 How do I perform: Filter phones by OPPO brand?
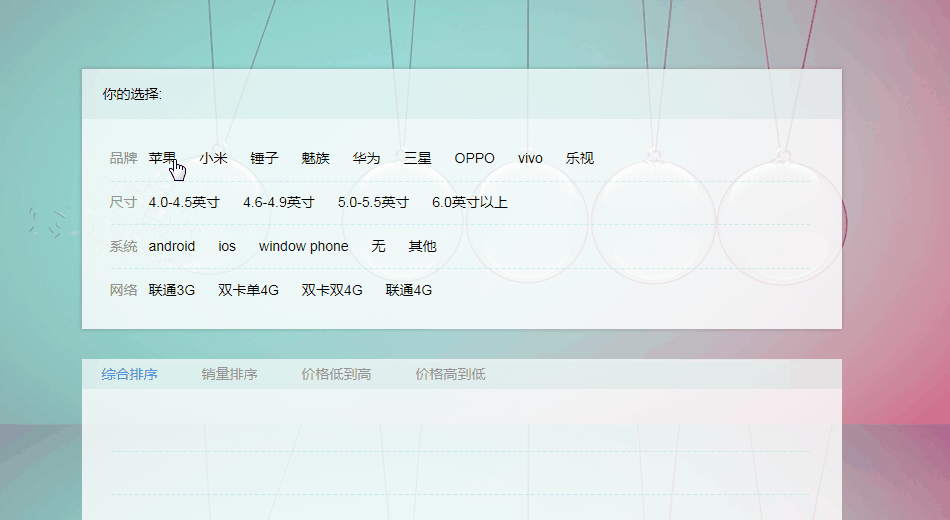[474, 158]
